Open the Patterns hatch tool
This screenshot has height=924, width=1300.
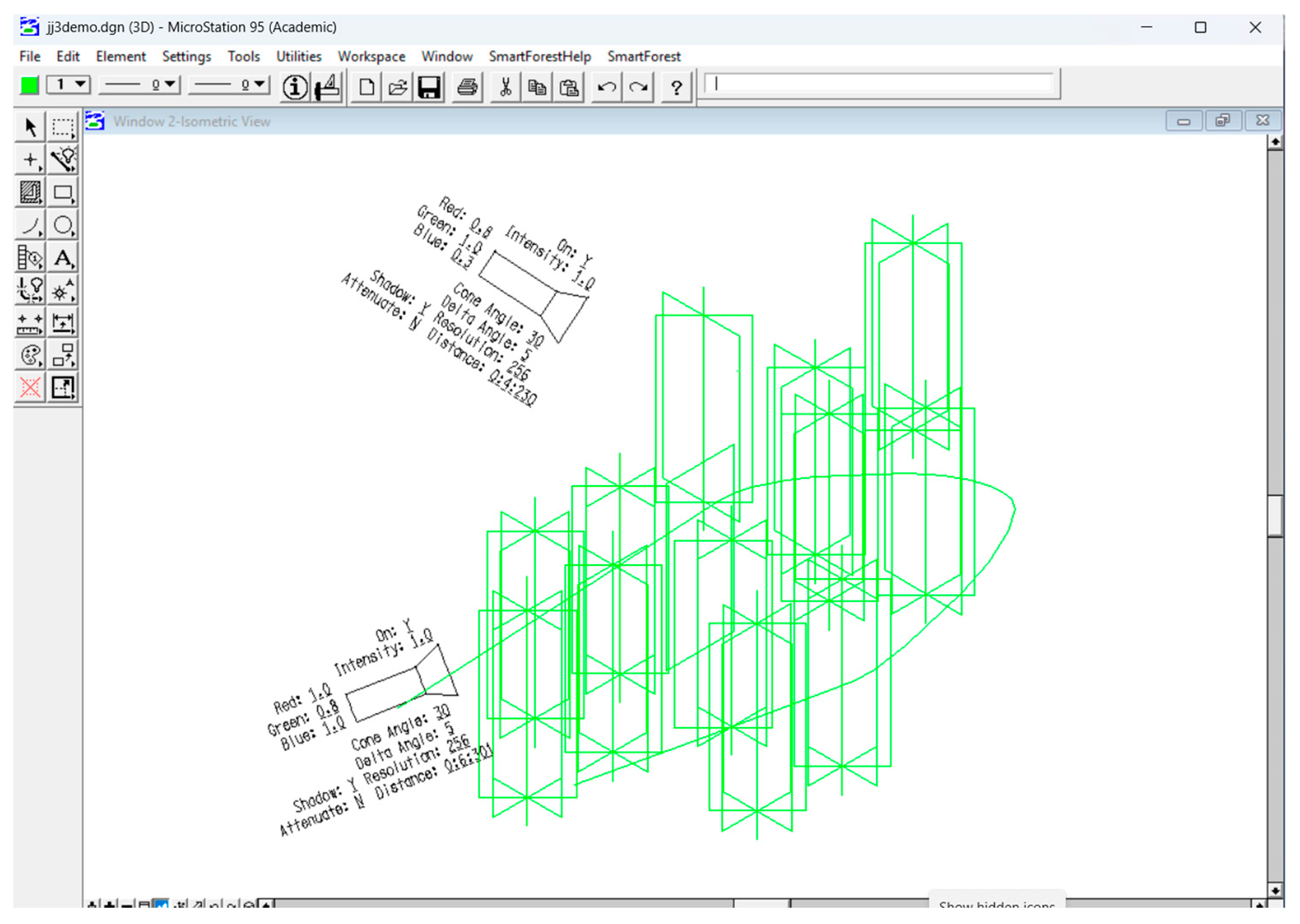pyautogui.click(x=30, y=193)
